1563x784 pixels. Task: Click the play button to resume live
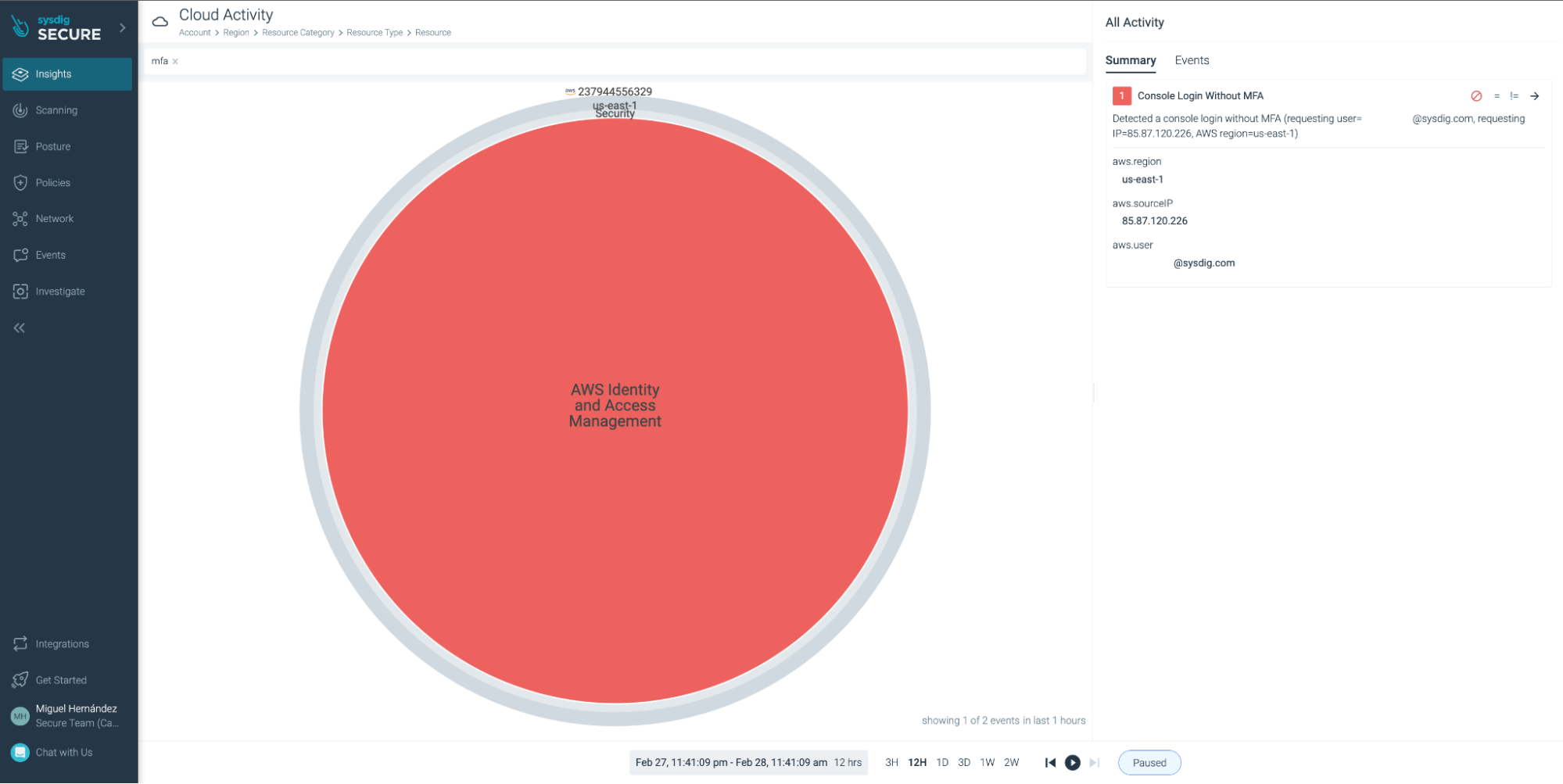tap(1073, 763)
